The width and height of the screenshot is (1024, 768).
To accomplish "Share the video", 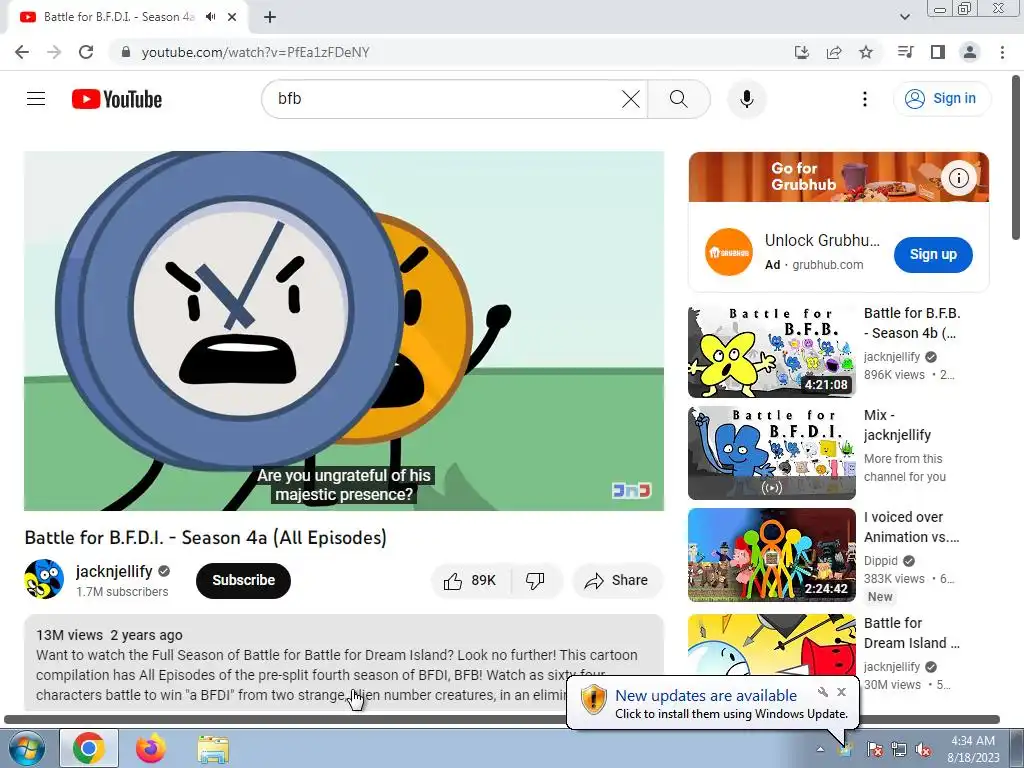I will tap(616, 580).
